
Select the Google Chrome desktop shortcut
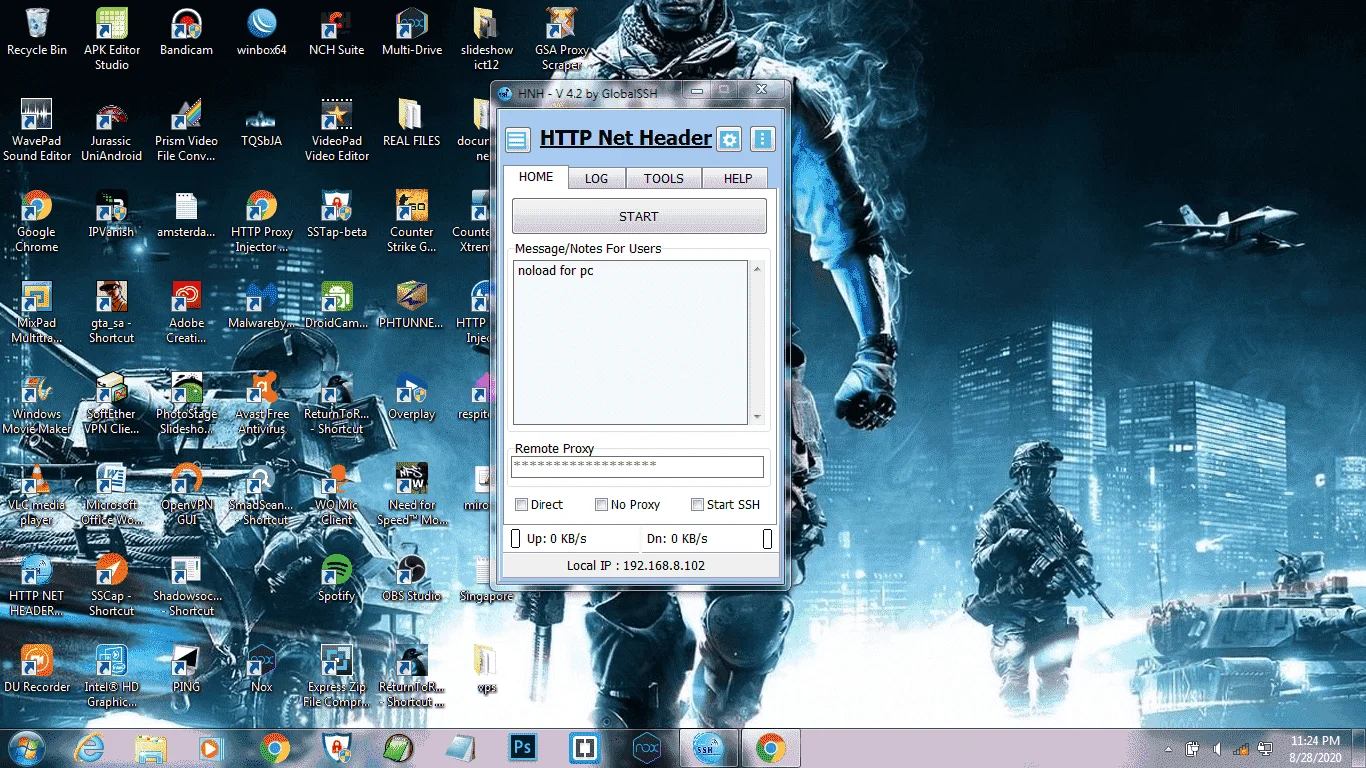37,220
